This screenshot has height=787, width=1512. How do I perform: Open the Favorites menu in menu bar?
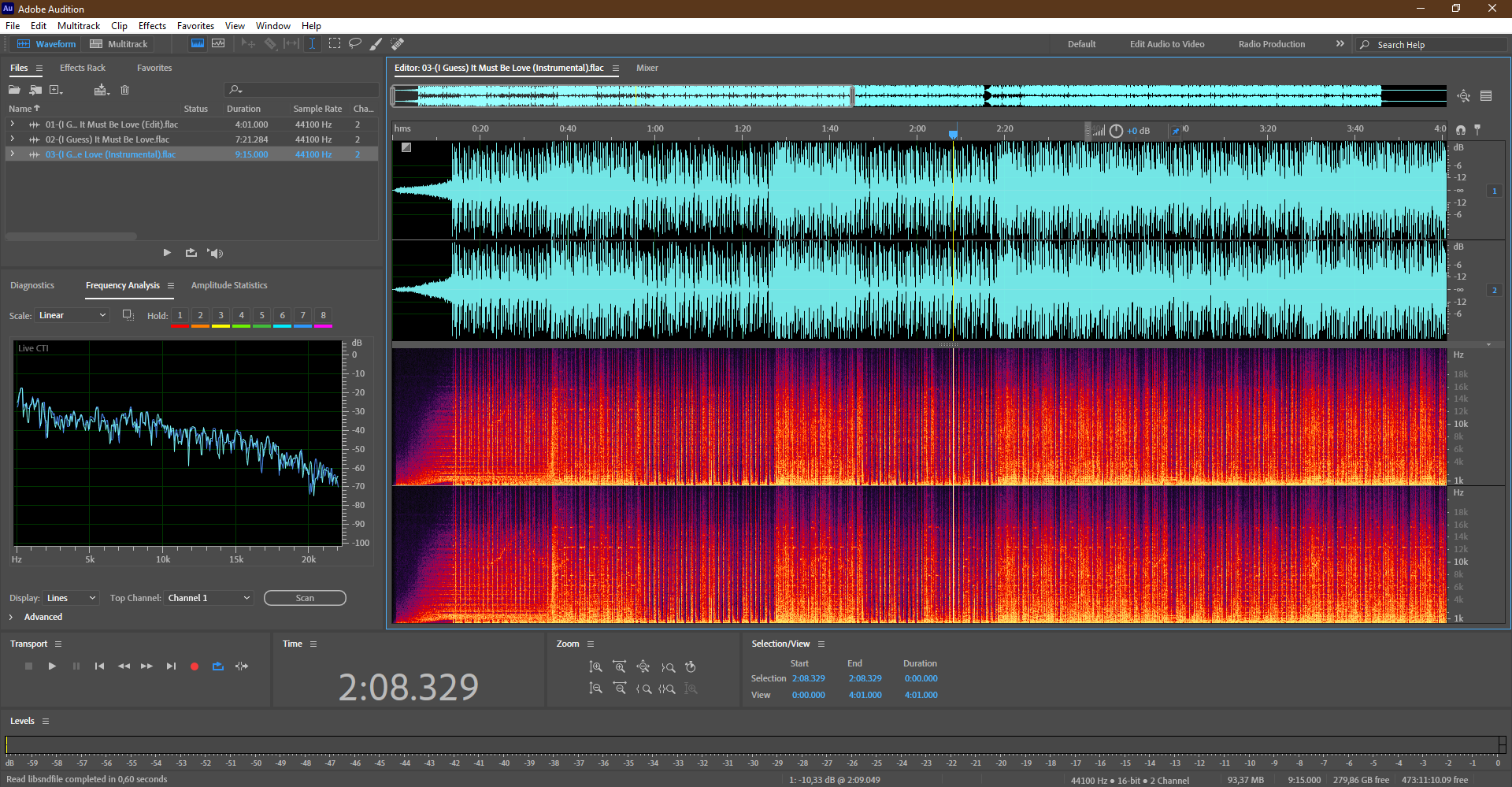point(195,26)
